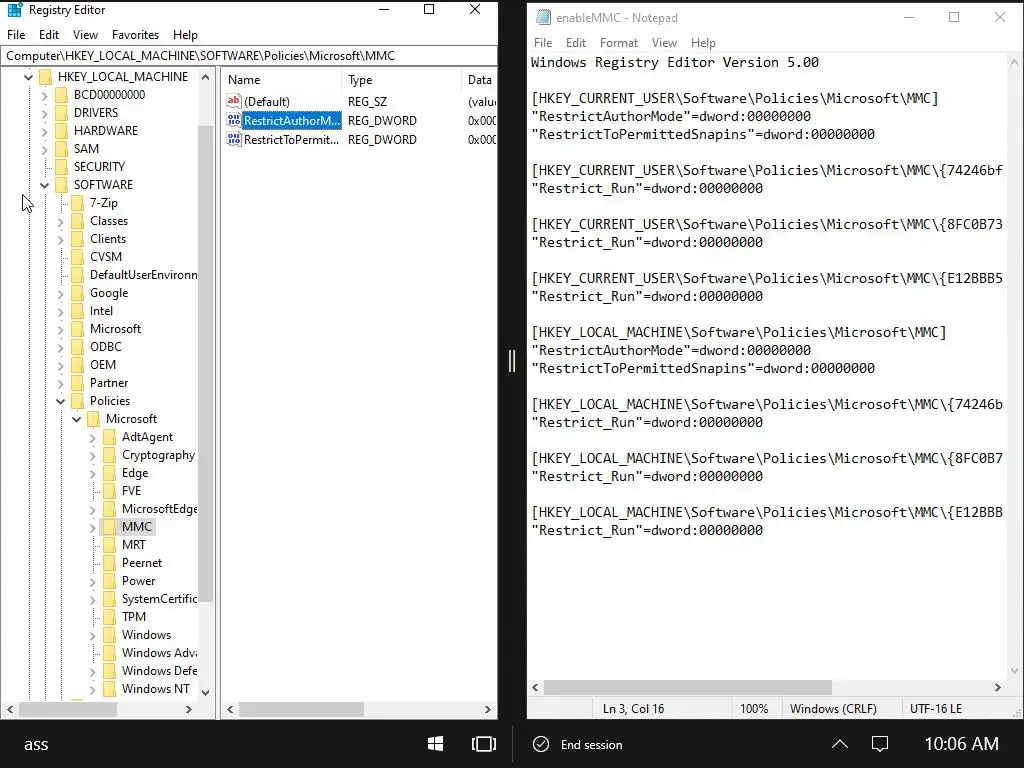Click Notepad horizontal scrollbar right arrow

997,687
